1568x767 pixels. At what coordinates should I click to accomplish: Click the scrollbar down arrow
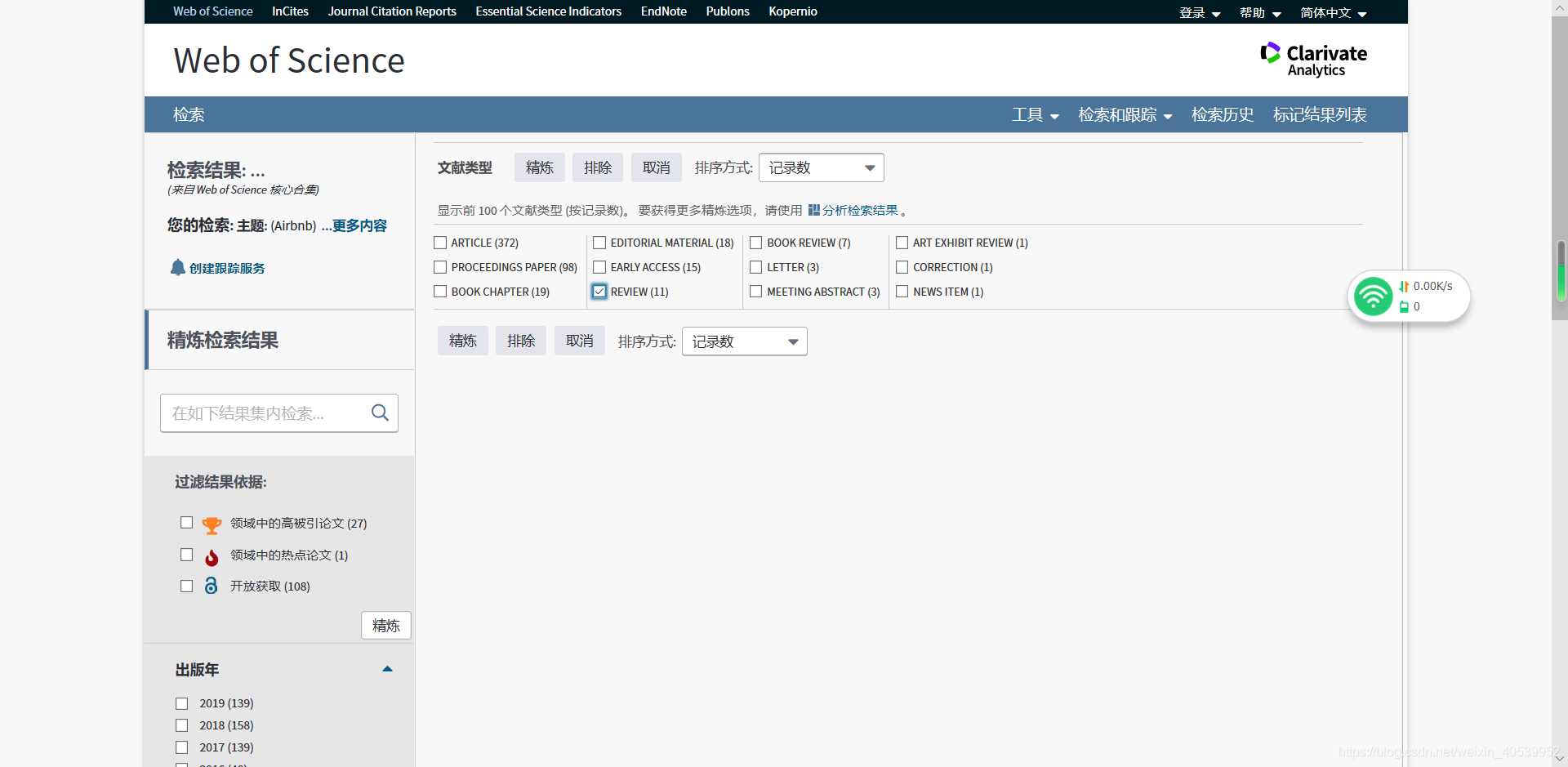(1560, 758)
